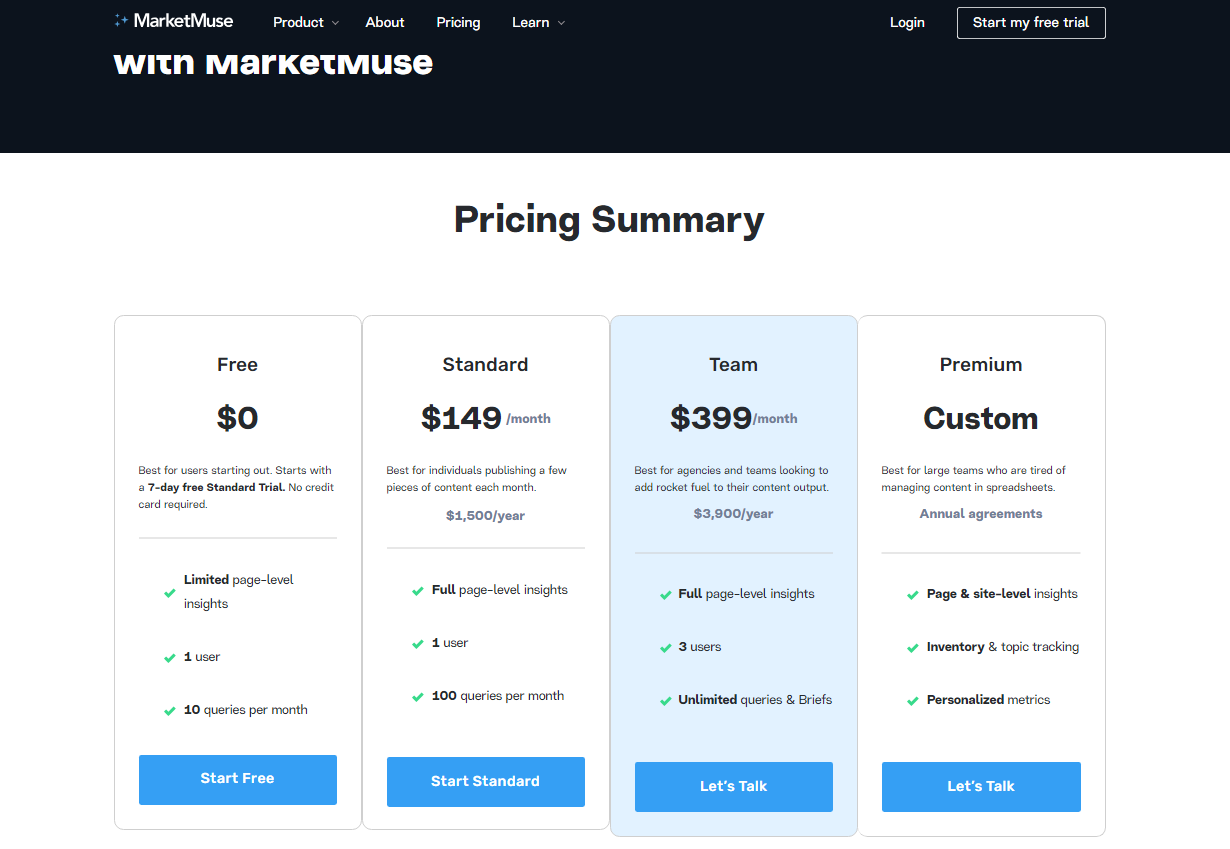Choose the Start Standard plan button
The width and height of the screenshot is (1230, 849).
pos(486,781)
